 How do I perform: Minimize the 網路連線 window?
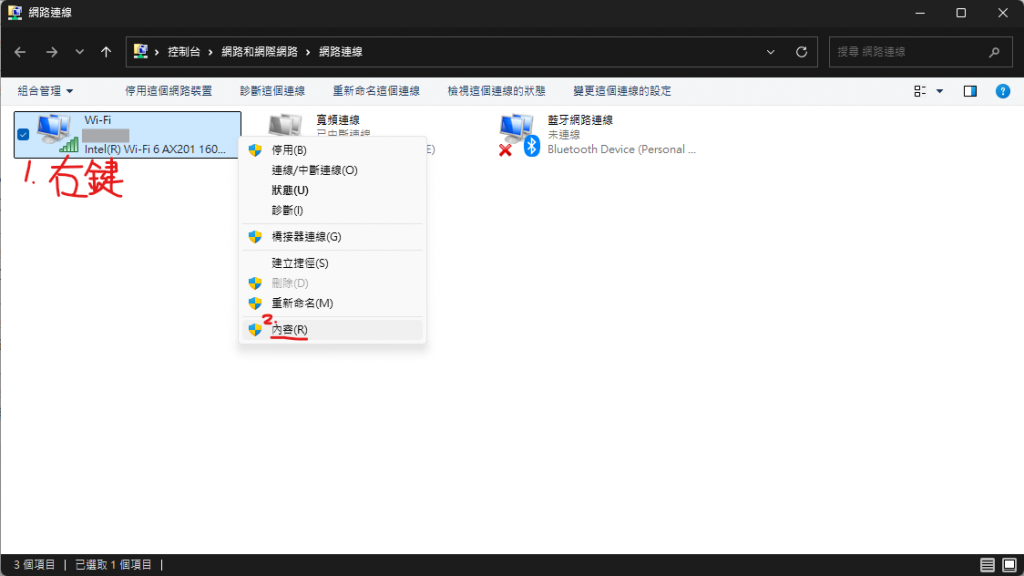point(920,12)
